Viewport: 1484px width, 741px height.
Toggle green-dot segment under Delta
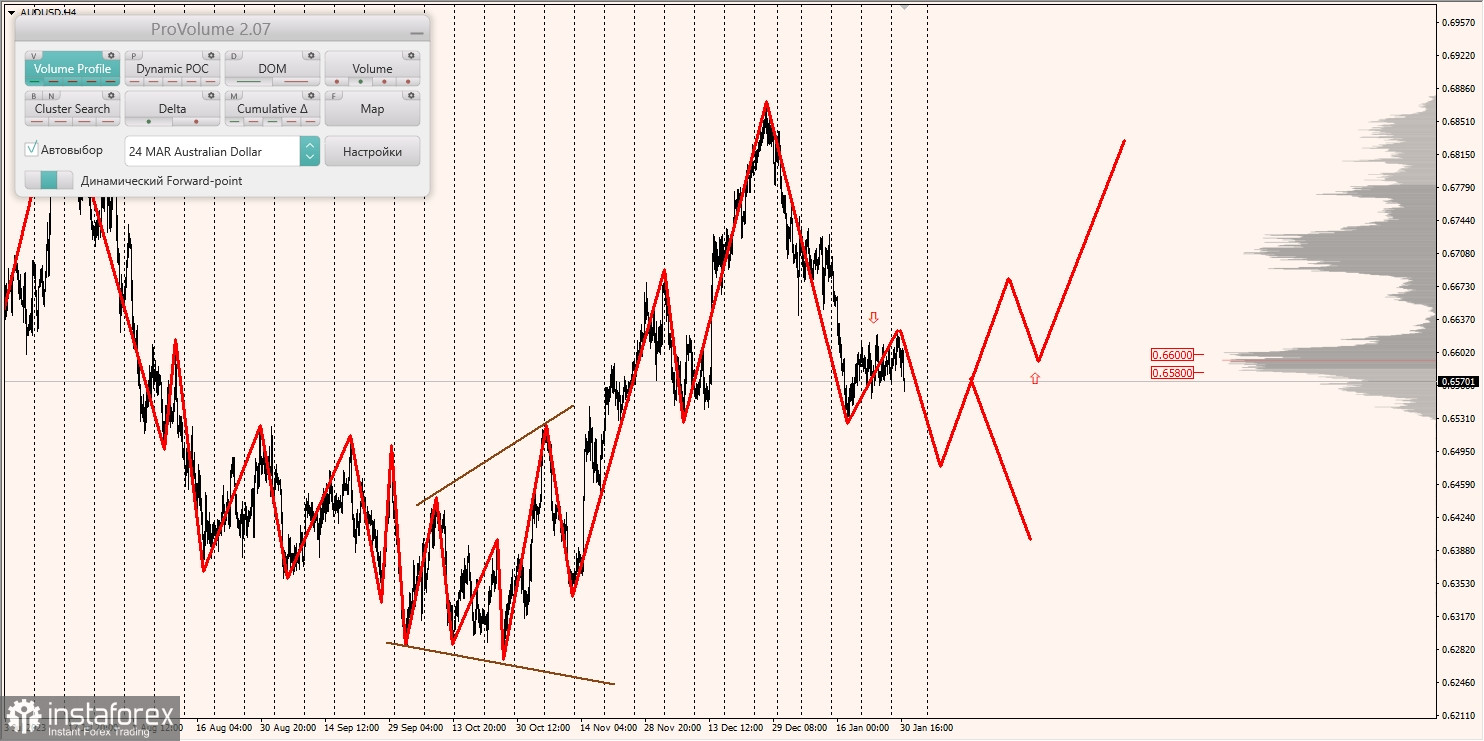click(x=149, y=121)
